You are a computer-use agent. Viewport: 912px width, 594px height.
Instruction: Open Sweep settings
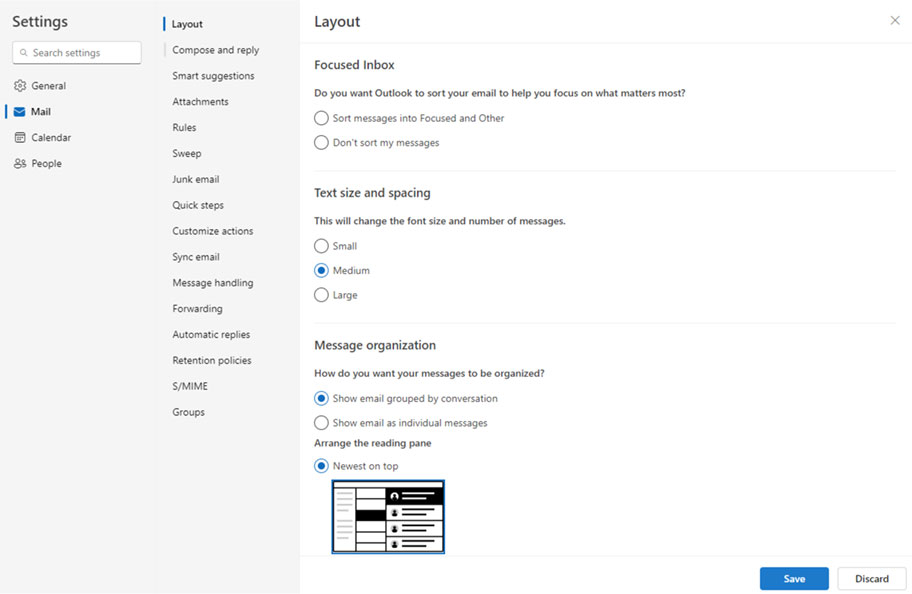186,154
